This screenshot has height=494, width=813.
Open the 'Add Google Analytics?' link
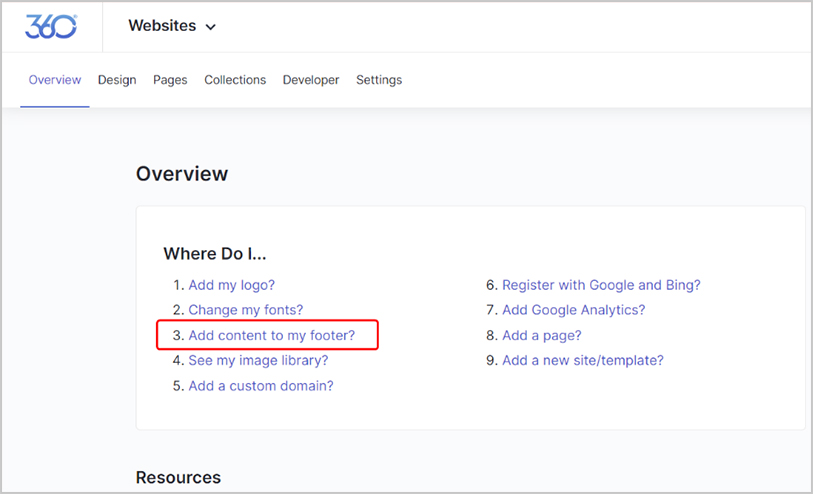point(573,310)
